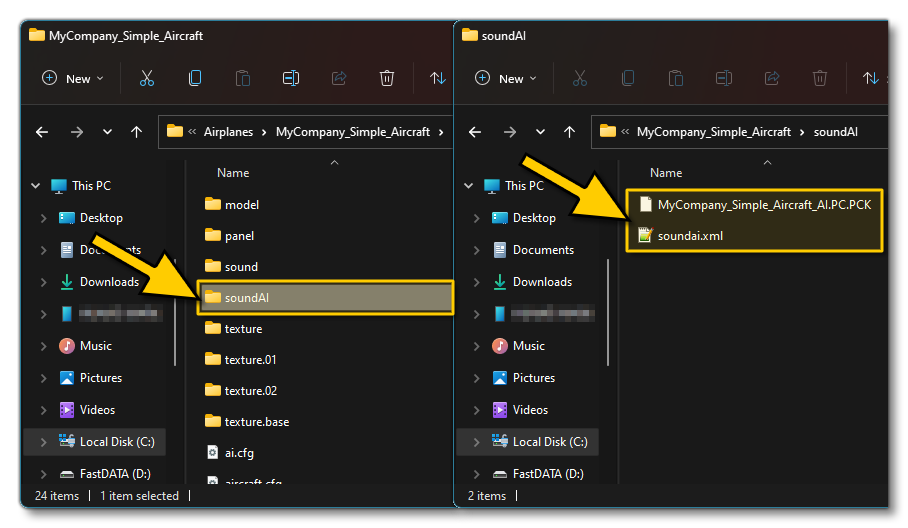Sort by Name column header in left window
908x528 pixels.
coord(233,173)
